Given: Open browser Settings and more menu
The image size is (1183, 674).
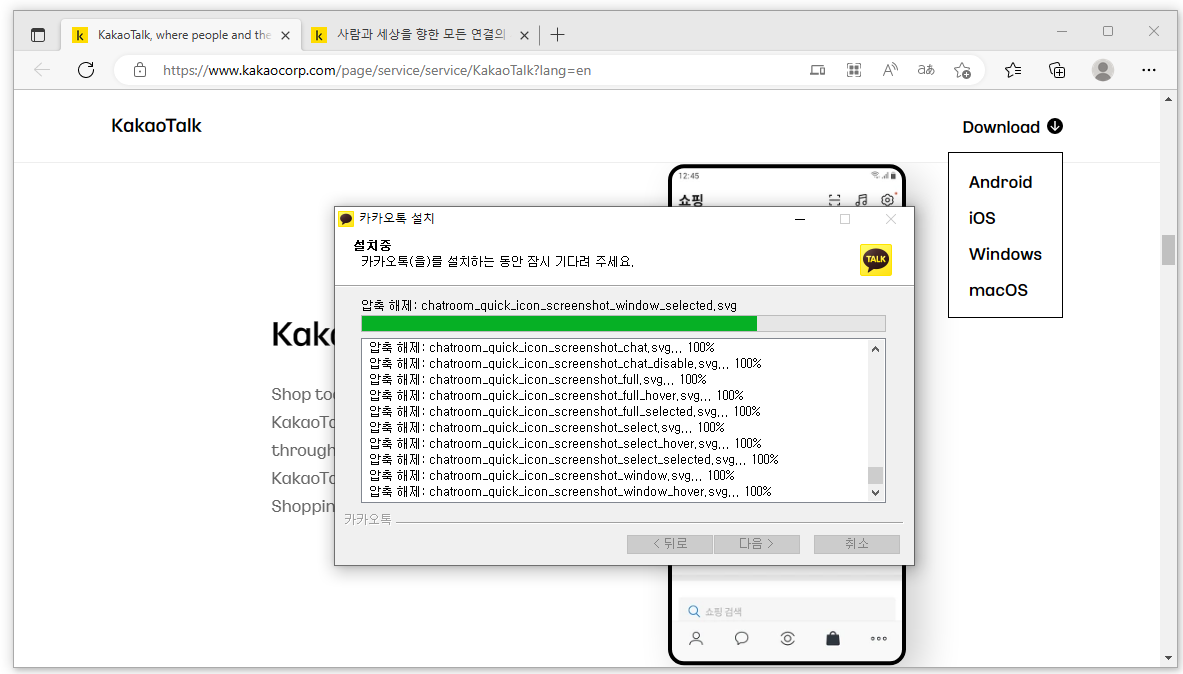Looking at the screenshot, I should point(1148,70).
